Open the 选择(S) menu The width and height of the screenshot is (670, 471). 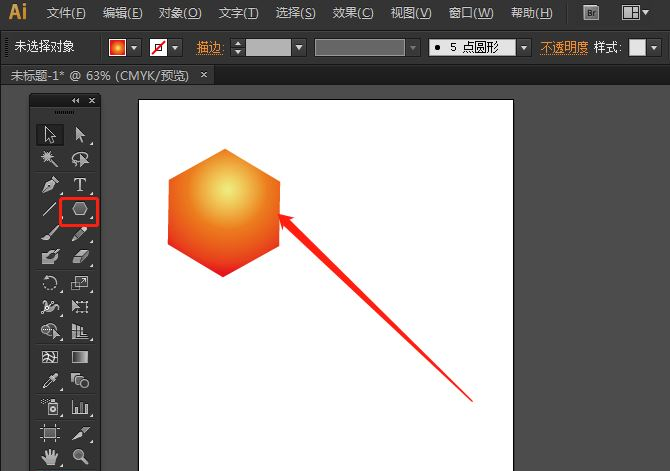point(295,13)
